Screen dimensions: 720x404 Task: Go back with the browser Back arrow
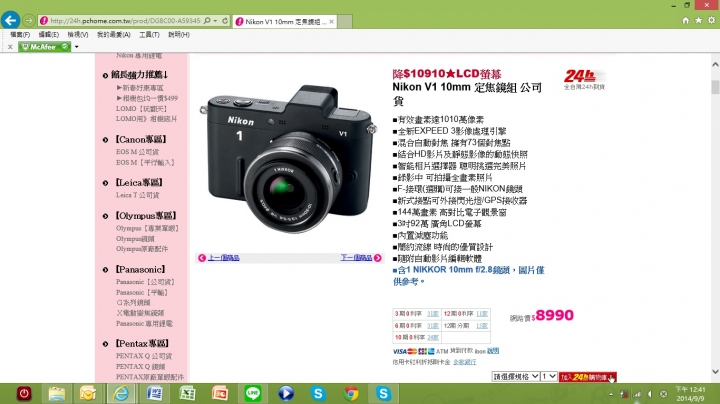[10, 21]
